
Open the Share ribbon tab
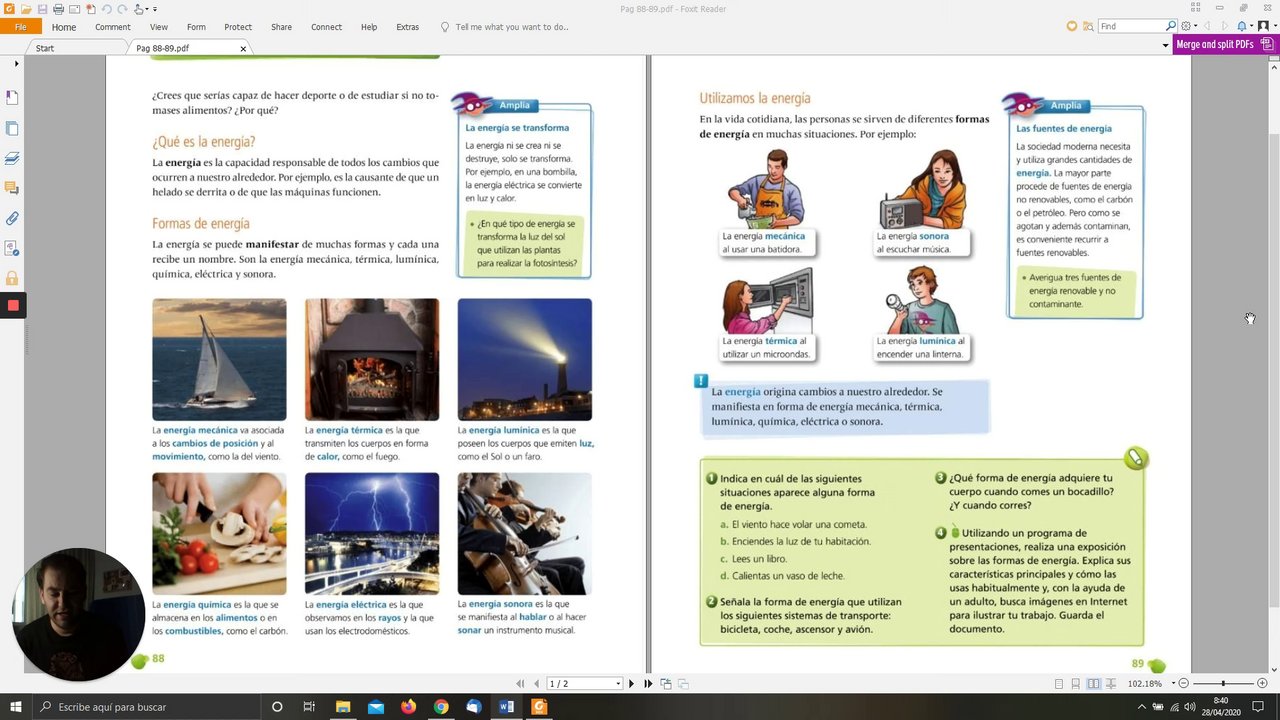(281, 27)
